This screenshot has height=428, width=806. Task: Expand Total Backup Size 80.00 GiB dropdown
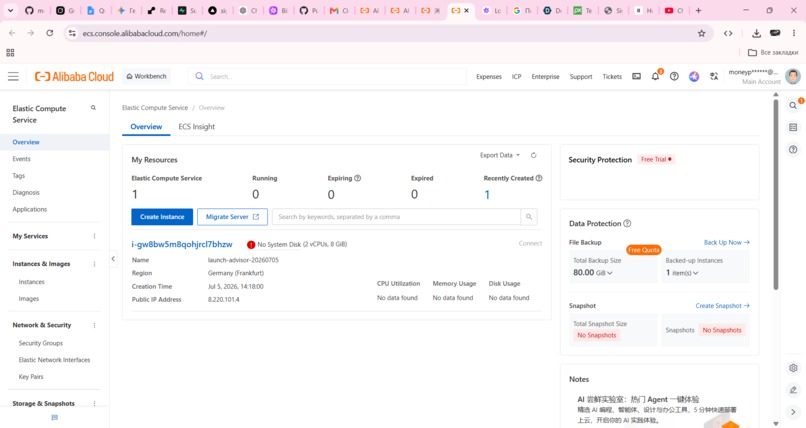click(593, 273)
